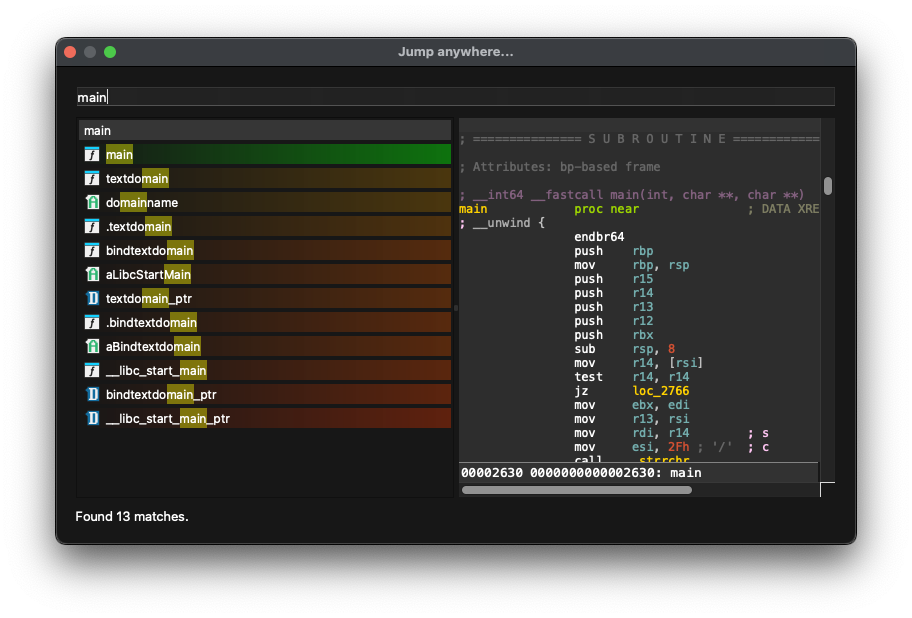The width and height of the screenshot is (912, 618).
Task: Choose the aBindtextdomain string result
Action: click(x=153, y=347)
